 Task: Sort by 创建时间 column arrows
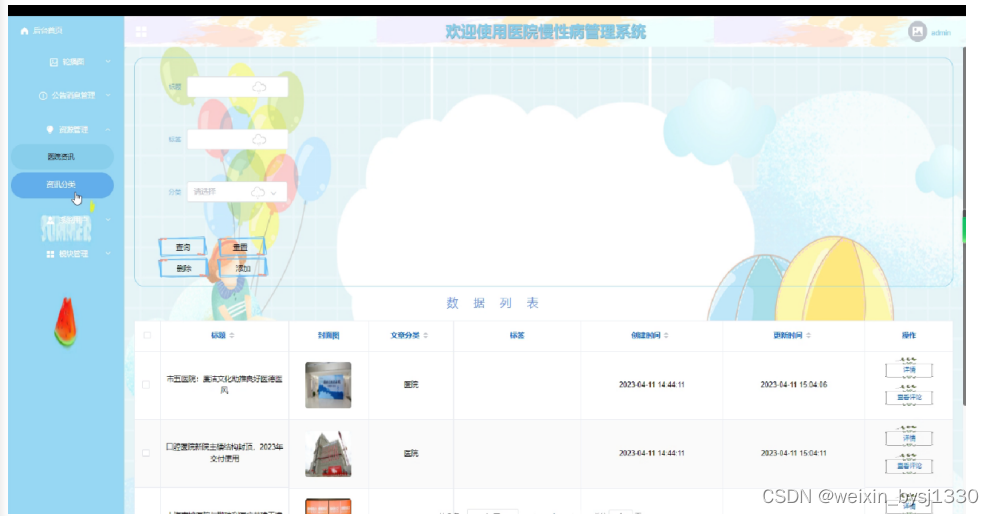pos(666,335)
